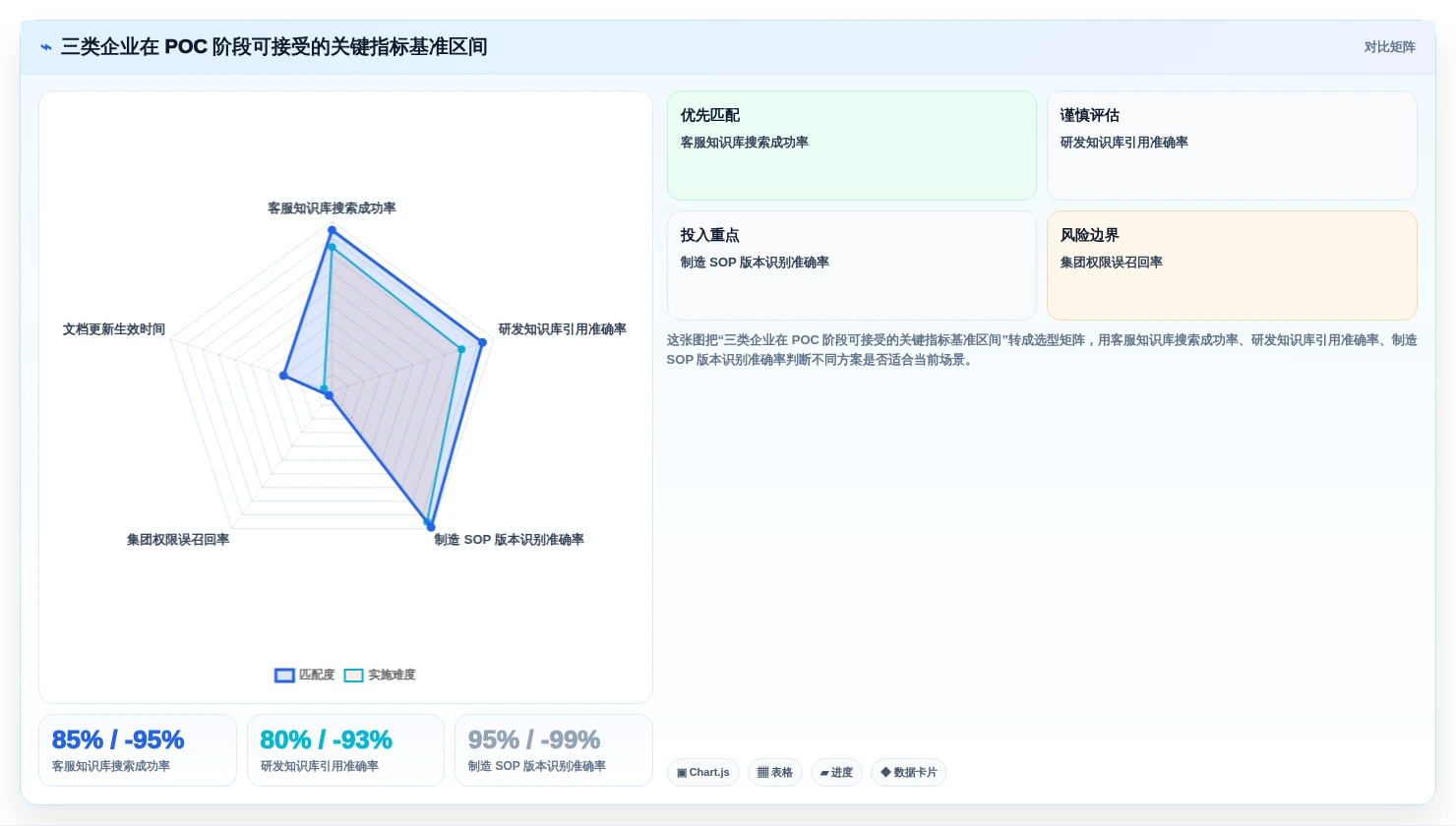Image resolution: width=1456 pixels, height=826 pixels.
Task: Open the 风险边界 card
Action: click(1232, 265)
